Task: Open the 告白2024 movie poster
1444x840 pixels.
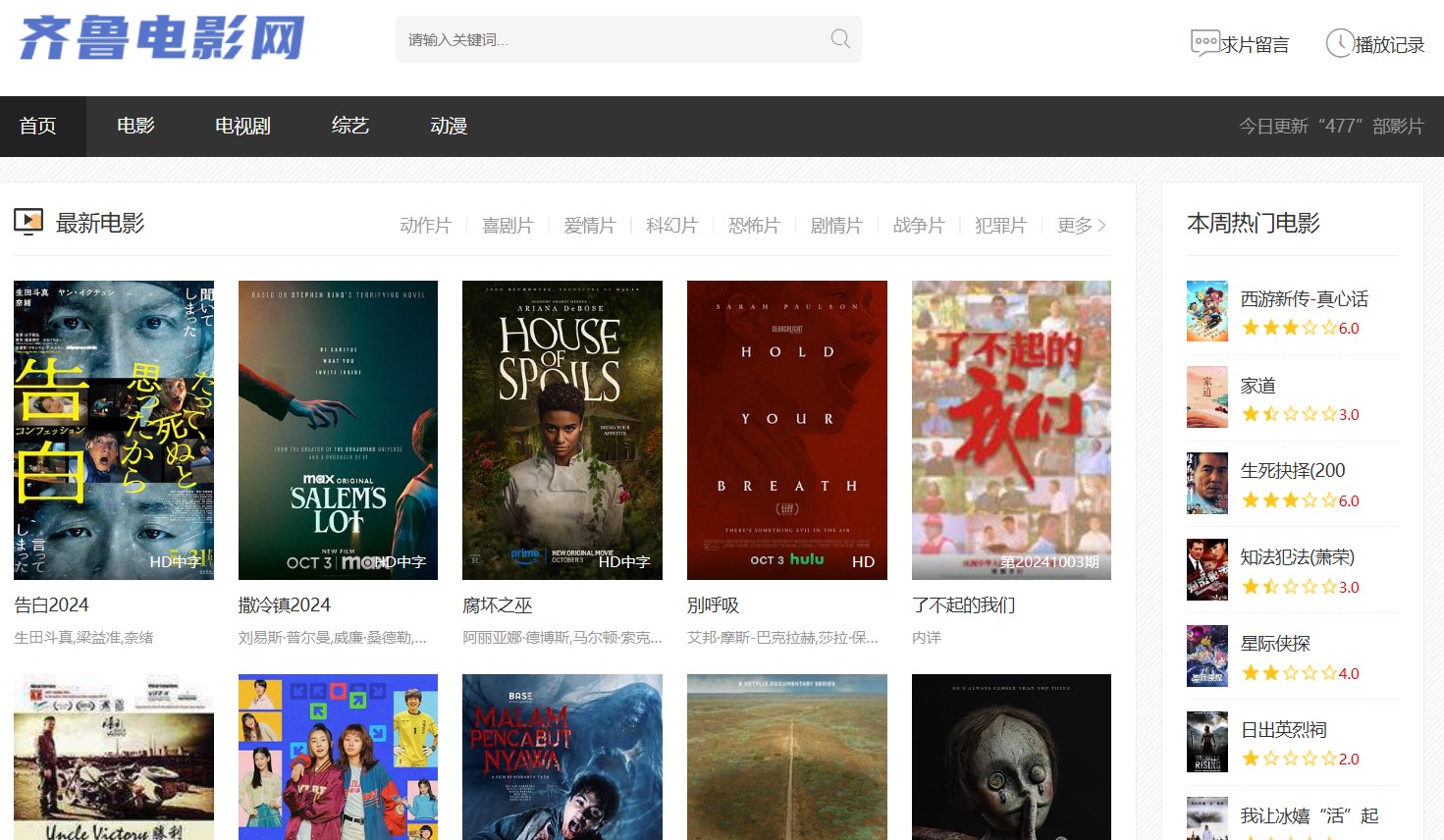Action: (x=114, y=430)
